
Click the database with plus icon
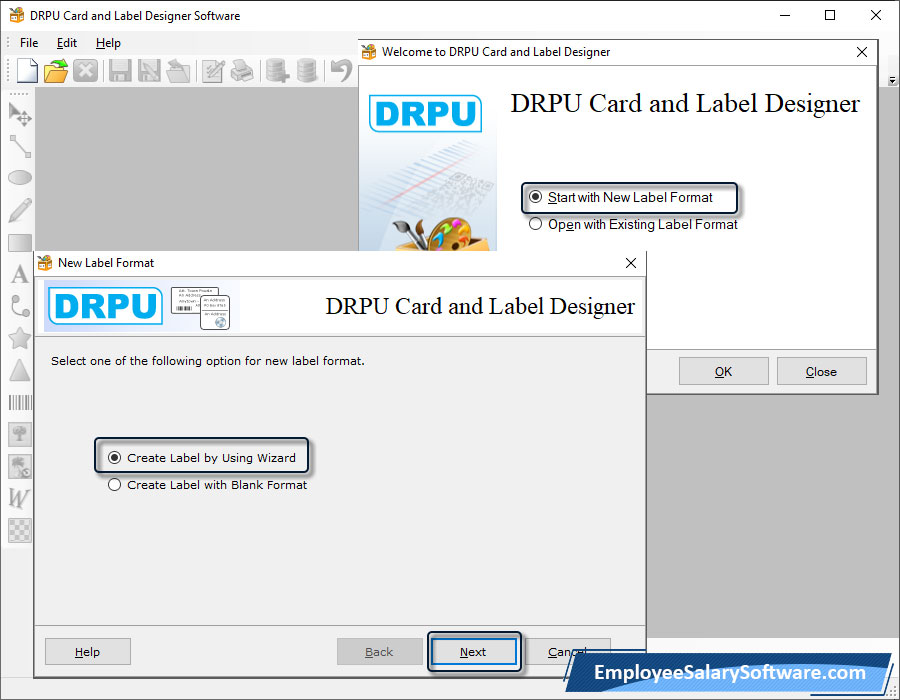tap(277, 71)
